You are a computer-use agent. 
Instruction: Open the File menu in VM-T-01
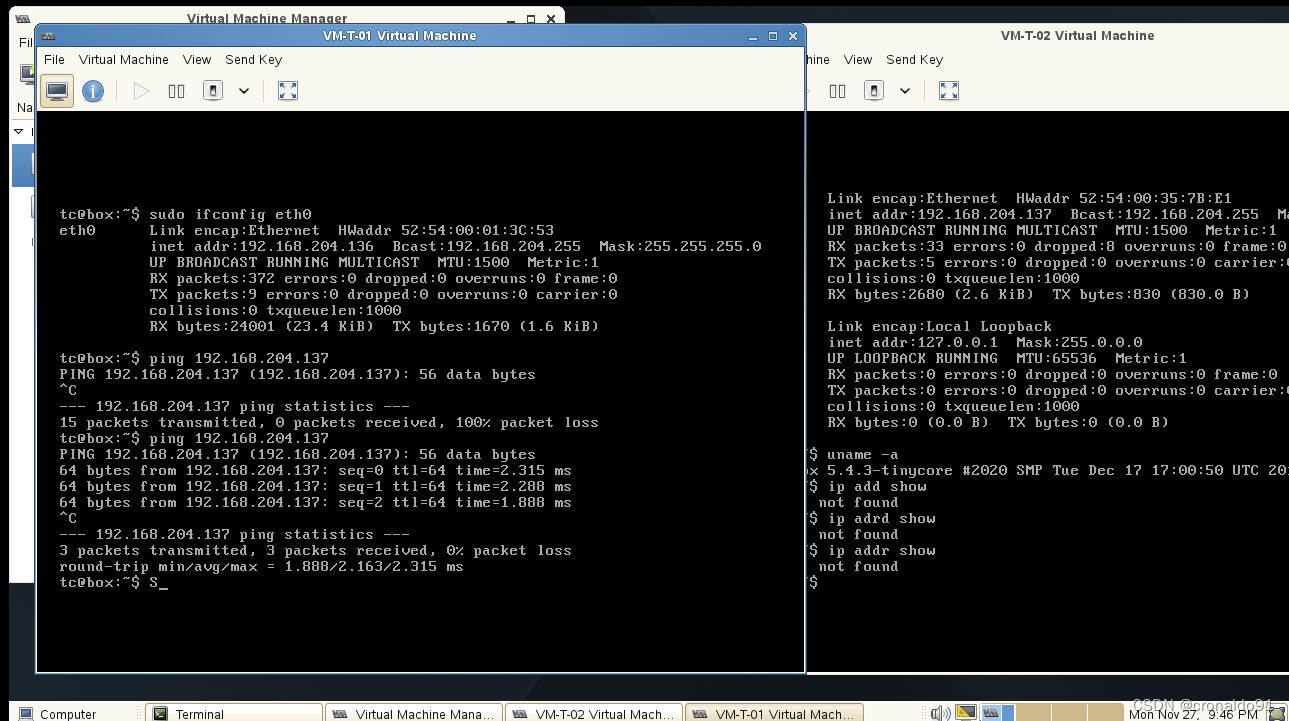coord(54,60)
